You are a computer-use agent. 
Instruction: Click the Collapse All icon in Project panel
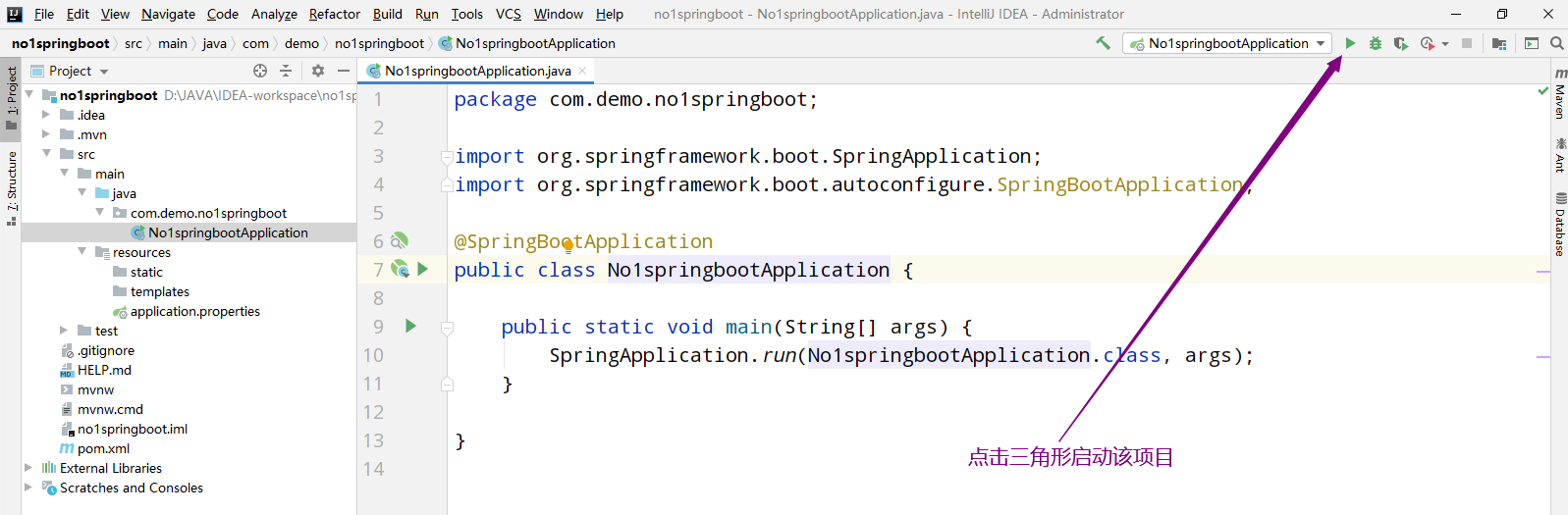pos(286,71)
